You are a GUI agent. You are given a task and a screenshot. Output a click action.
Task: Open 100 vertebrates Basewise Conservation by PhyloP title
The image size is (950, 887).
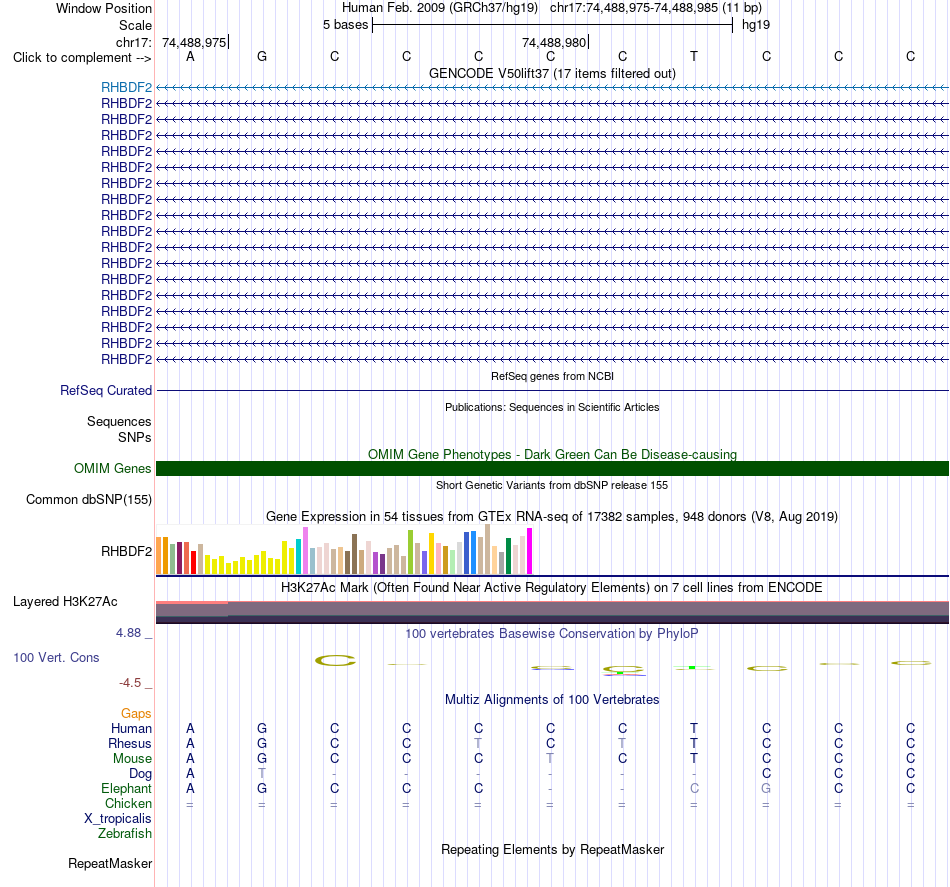[x=552, y=633]
